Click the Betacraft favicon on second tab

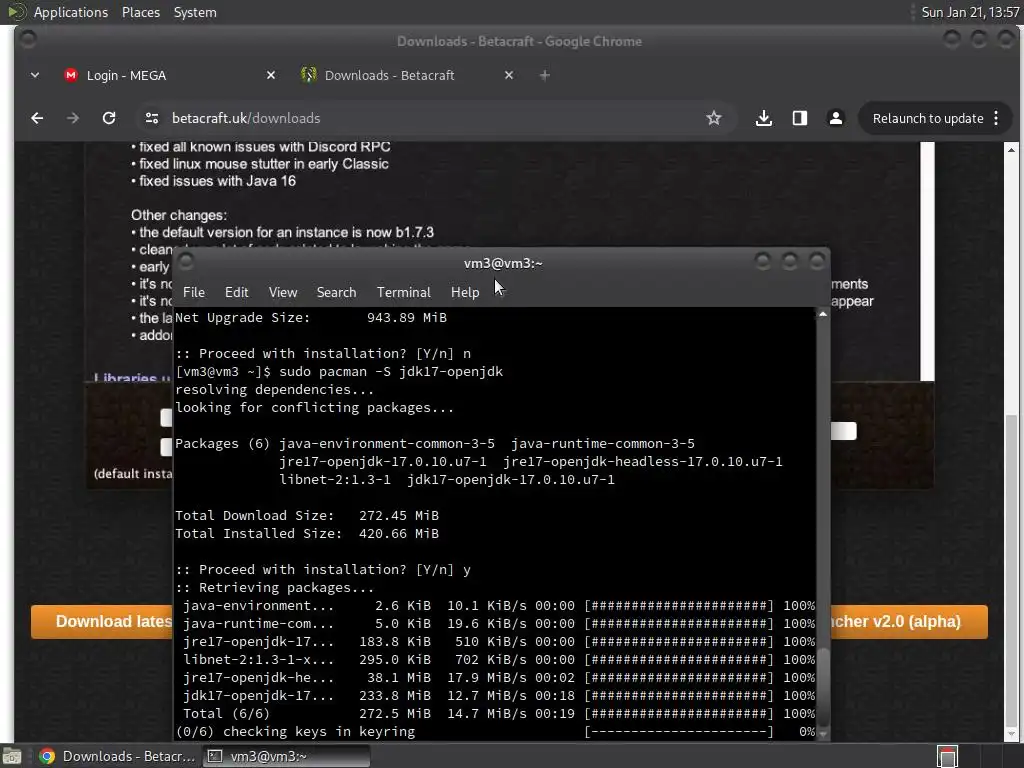308,75
